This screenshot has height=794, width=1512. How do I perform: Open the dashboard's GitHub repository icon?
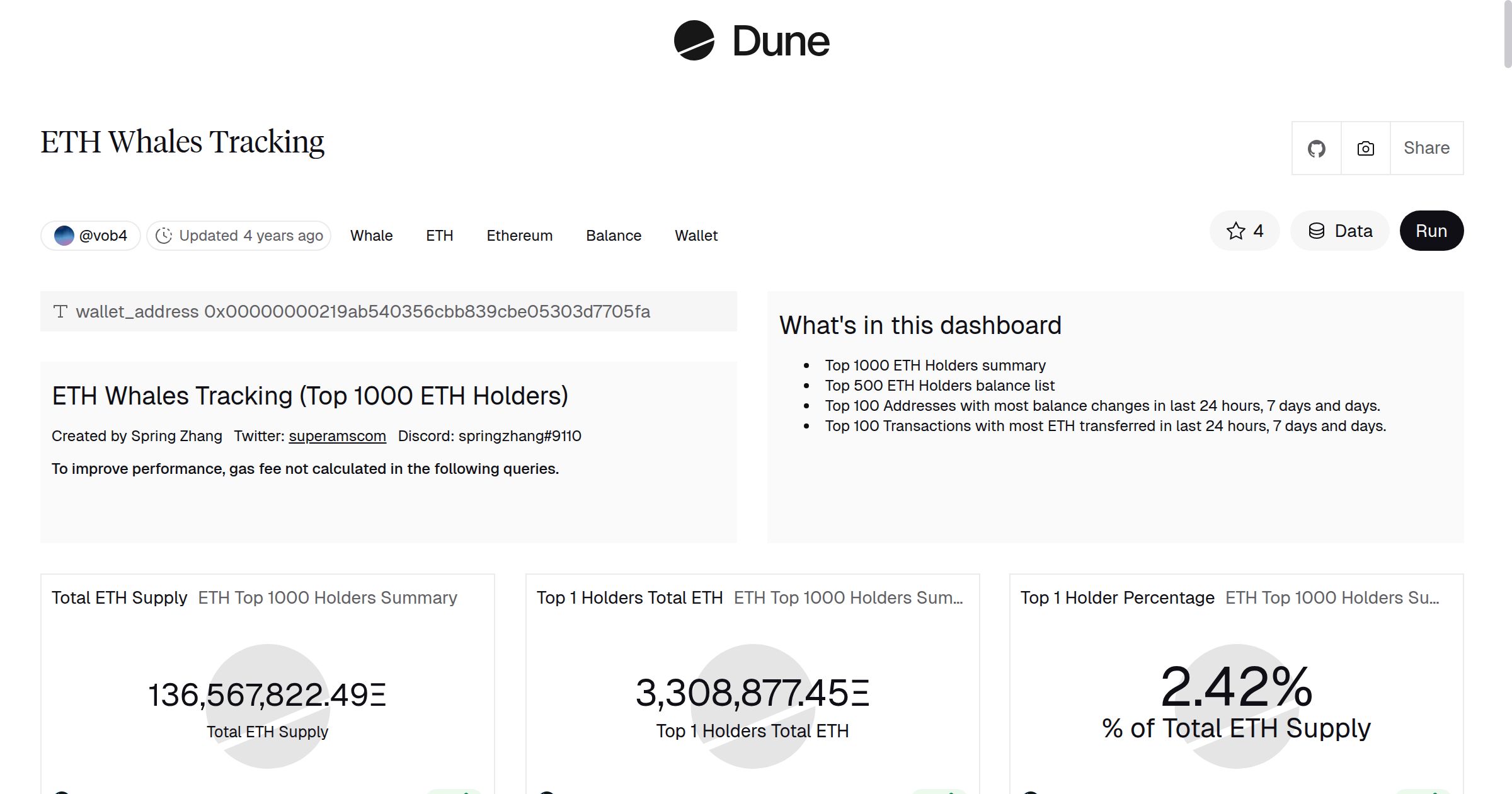pyautogui.click(x=1317, y=148)
